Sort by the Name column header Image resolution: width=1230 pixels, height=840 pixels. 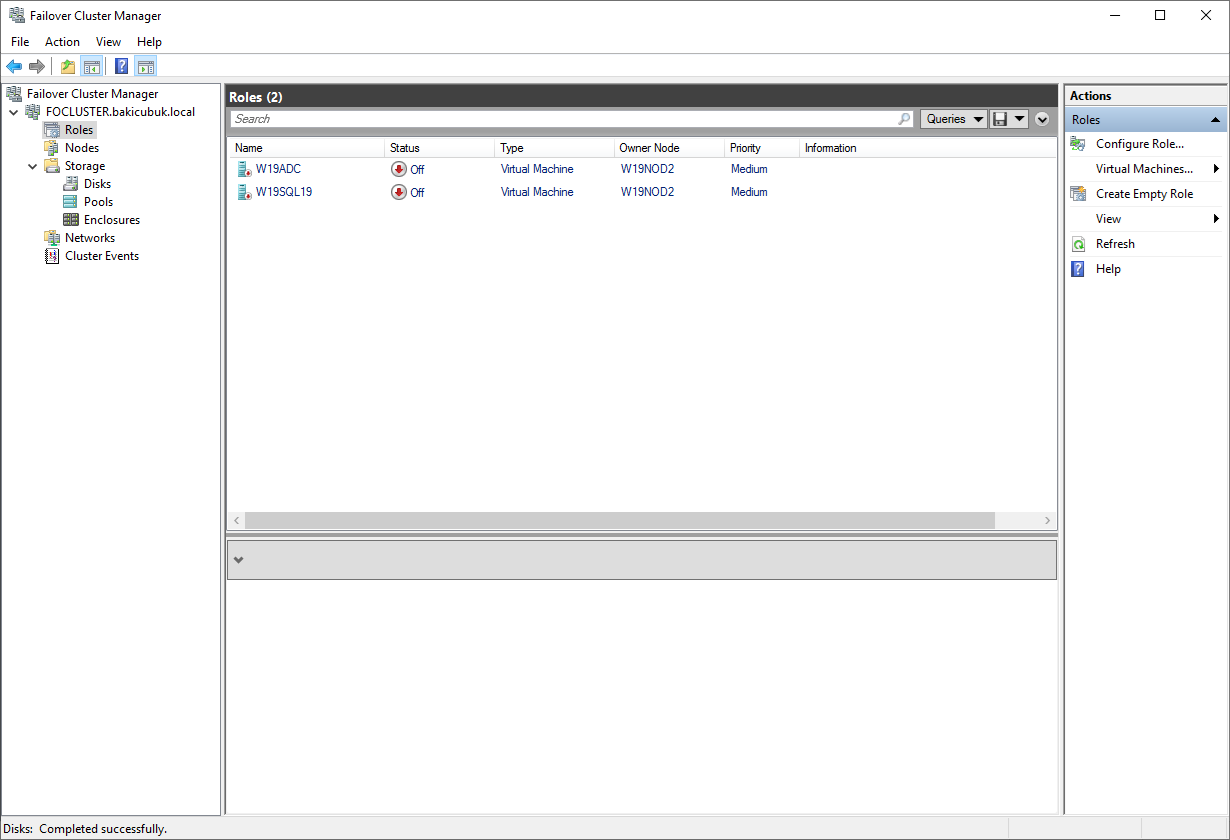(307, 148)
